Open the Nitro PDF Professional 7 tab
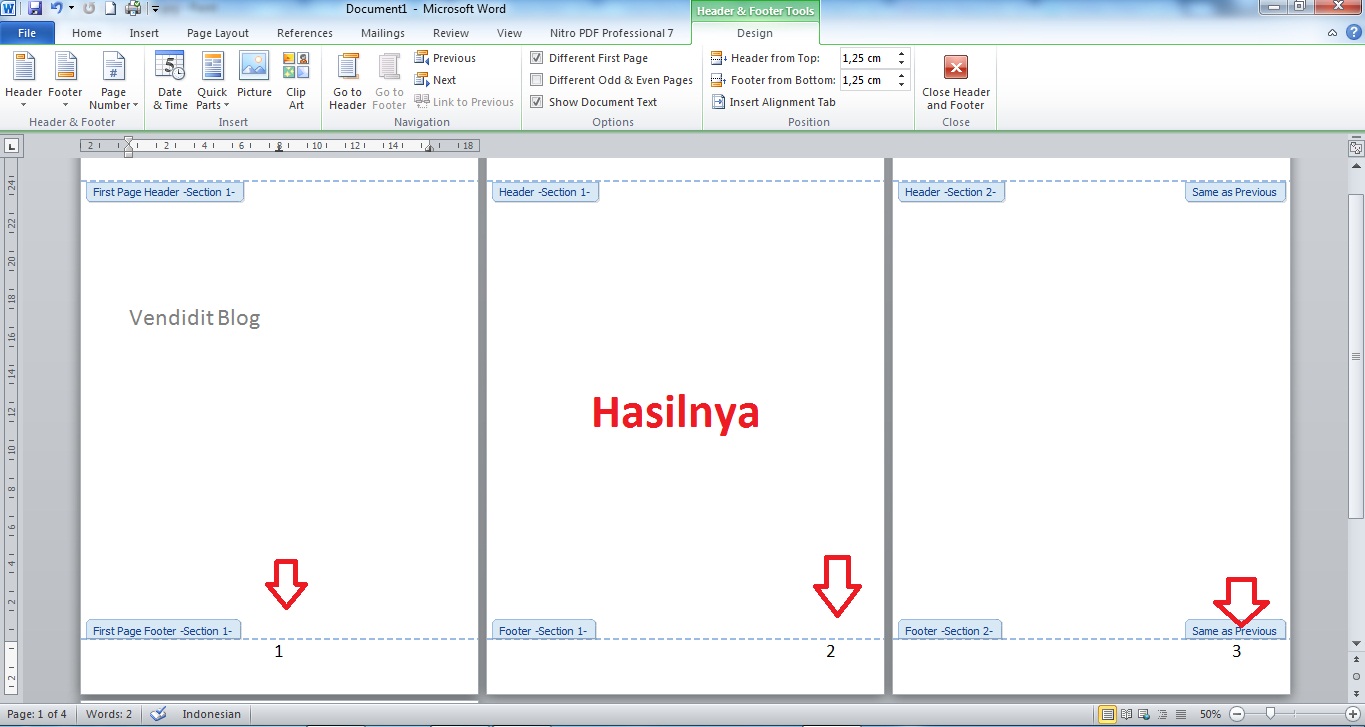Screen dimensions: 1365x727 (x=612, y=32)
